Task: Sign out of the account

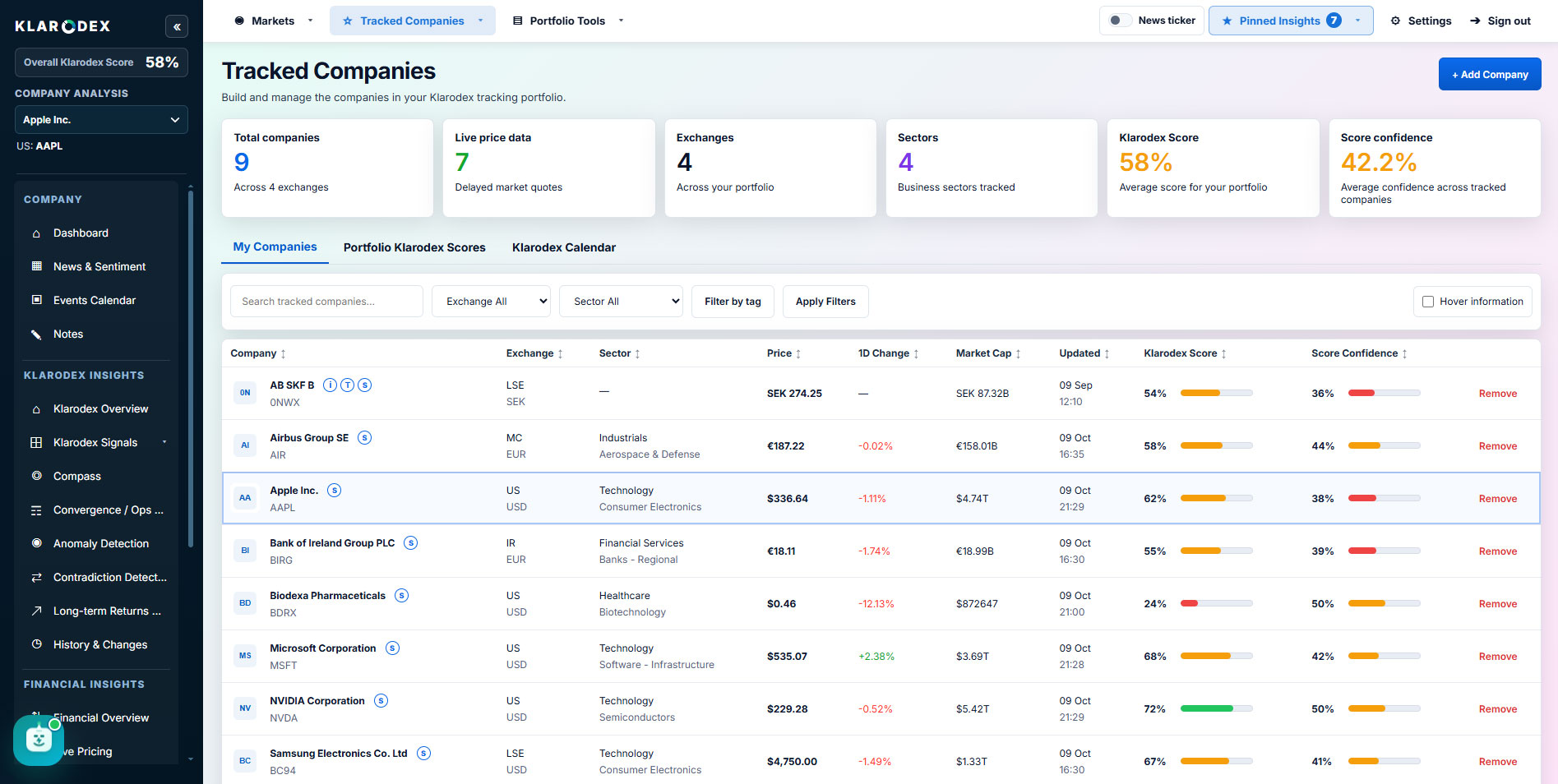Action: click(1500, 21)
